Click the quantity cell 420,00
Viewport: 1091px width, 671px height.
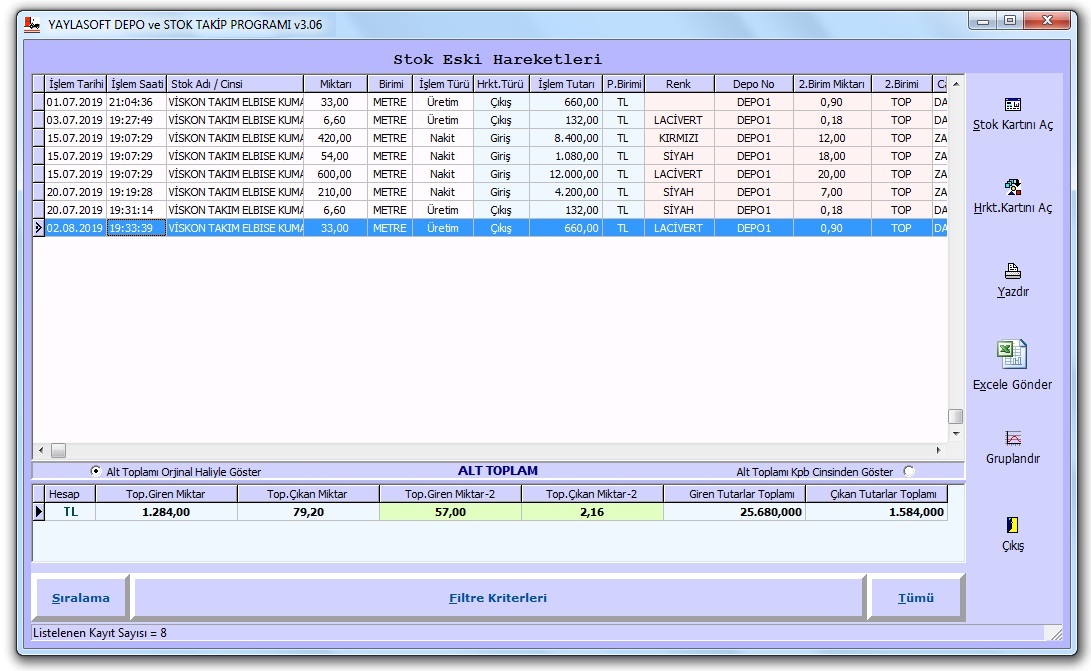click(335, 138)
